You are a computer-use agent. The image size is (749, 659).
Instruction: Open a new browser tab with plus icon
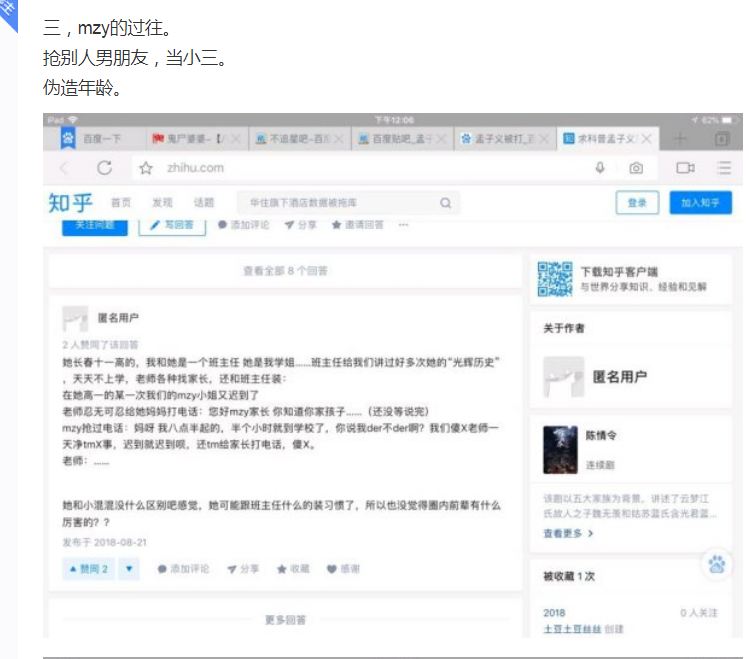click(x=680, y=139)
